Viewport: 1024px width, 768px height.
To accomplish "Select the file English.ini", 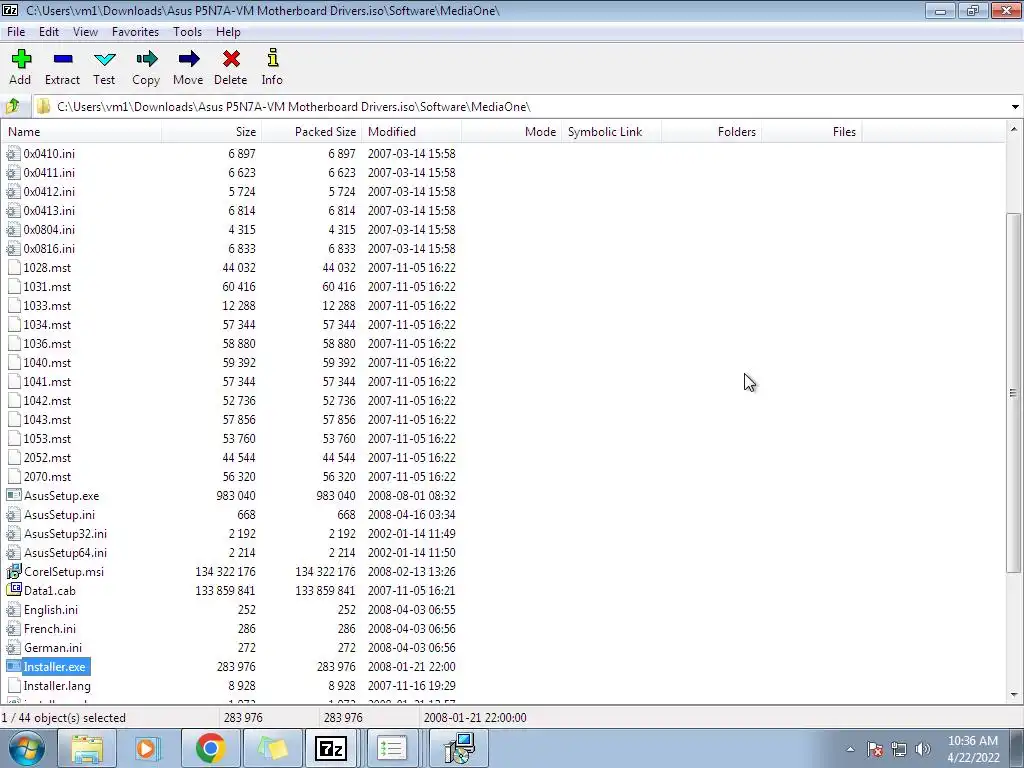I will [50, 609].
